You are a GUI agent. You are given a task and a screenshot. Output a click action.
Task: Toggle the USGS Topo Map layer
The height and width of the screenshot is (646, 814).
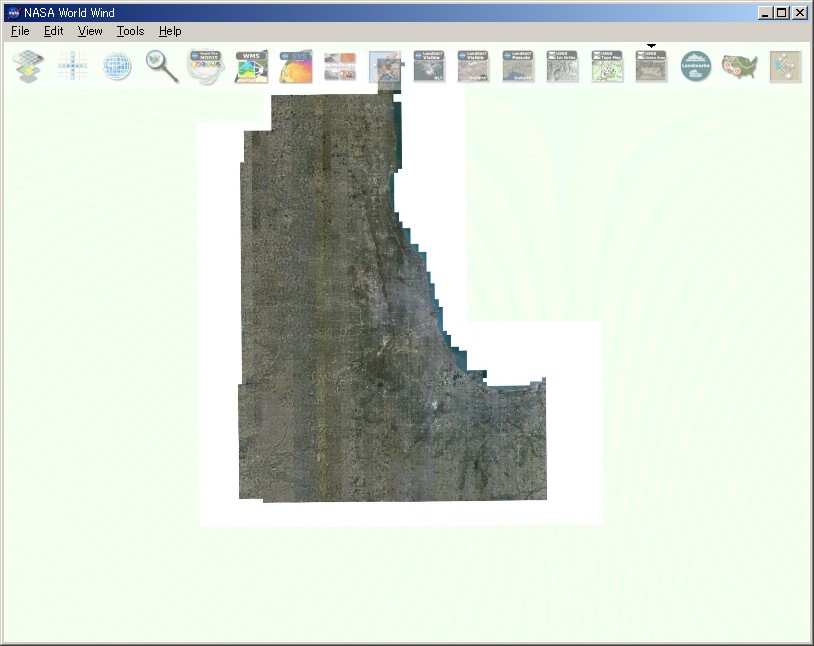[x=605, y=65]
